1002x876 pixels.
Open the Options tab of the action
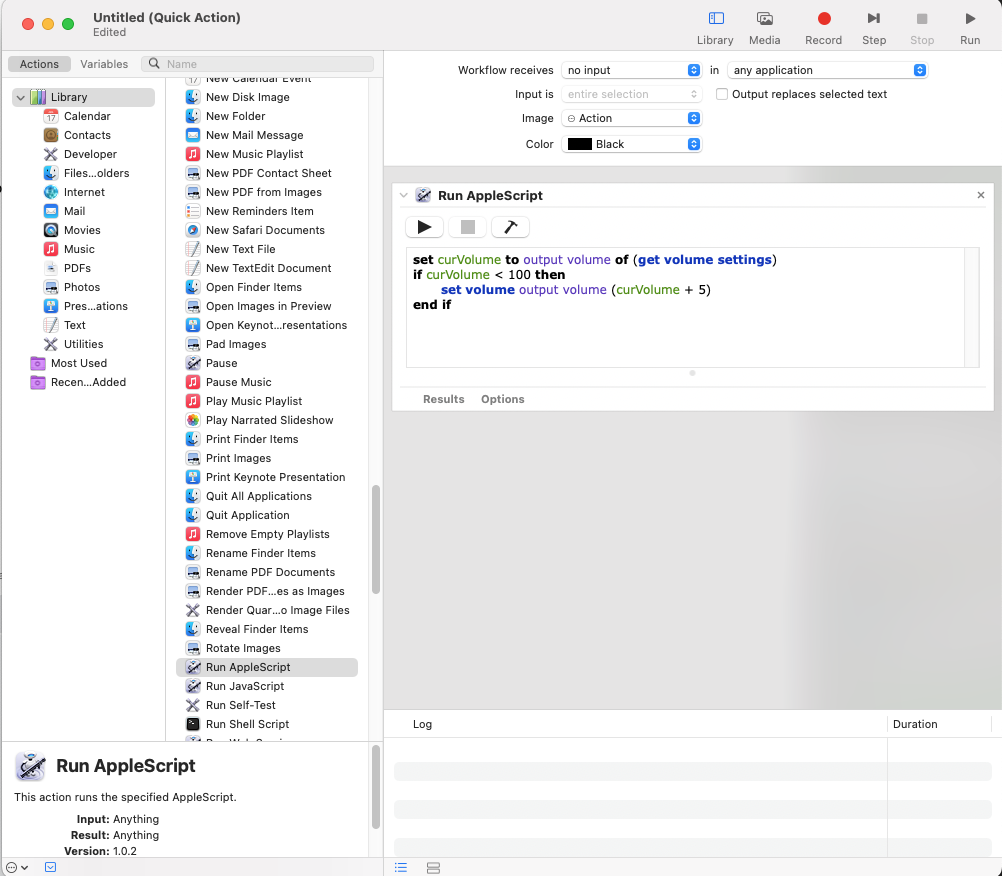[x=503, y=399]
